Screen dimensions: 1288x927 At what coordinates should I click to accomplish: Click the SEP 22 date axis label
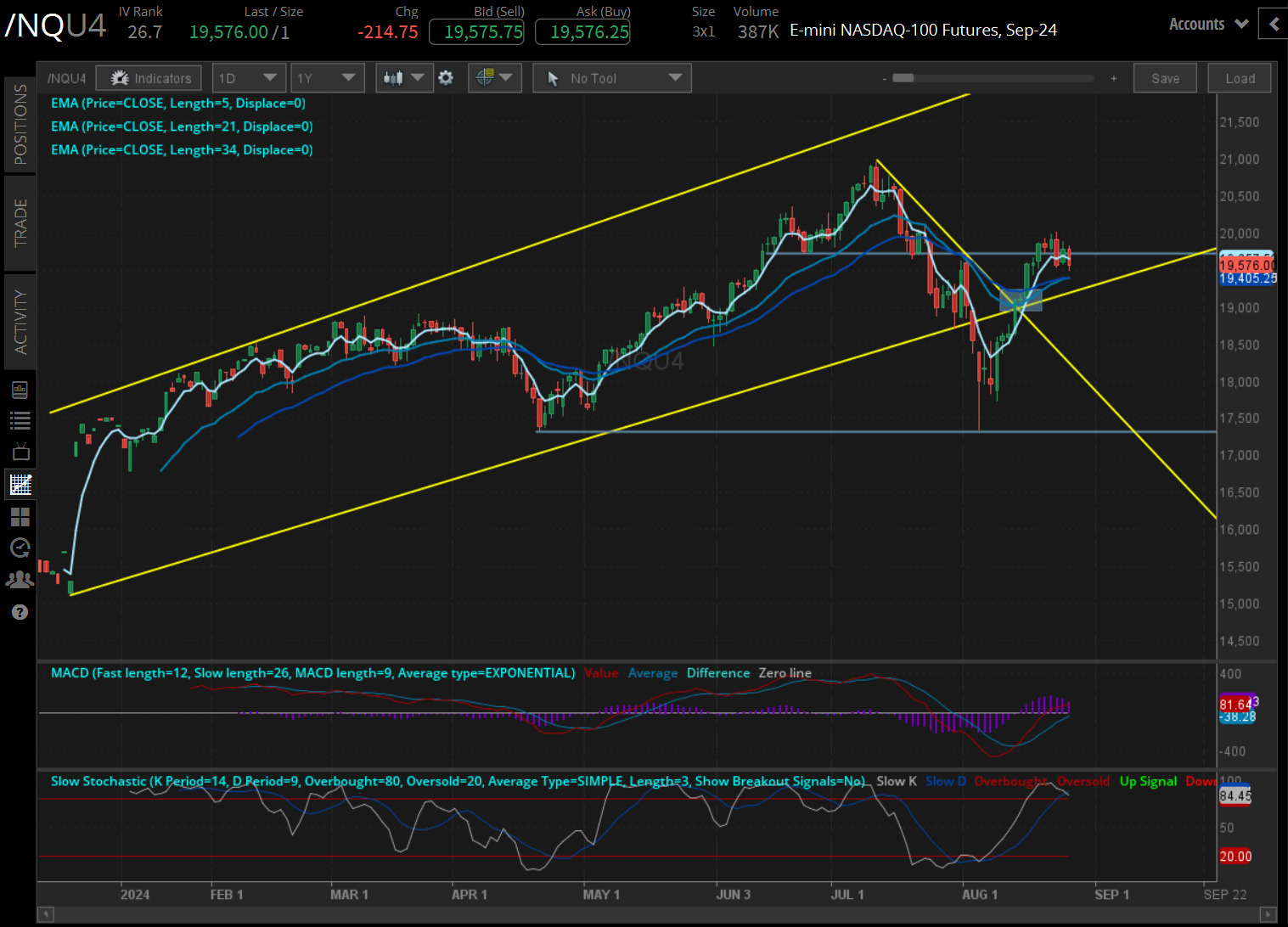pos(1225,895)
